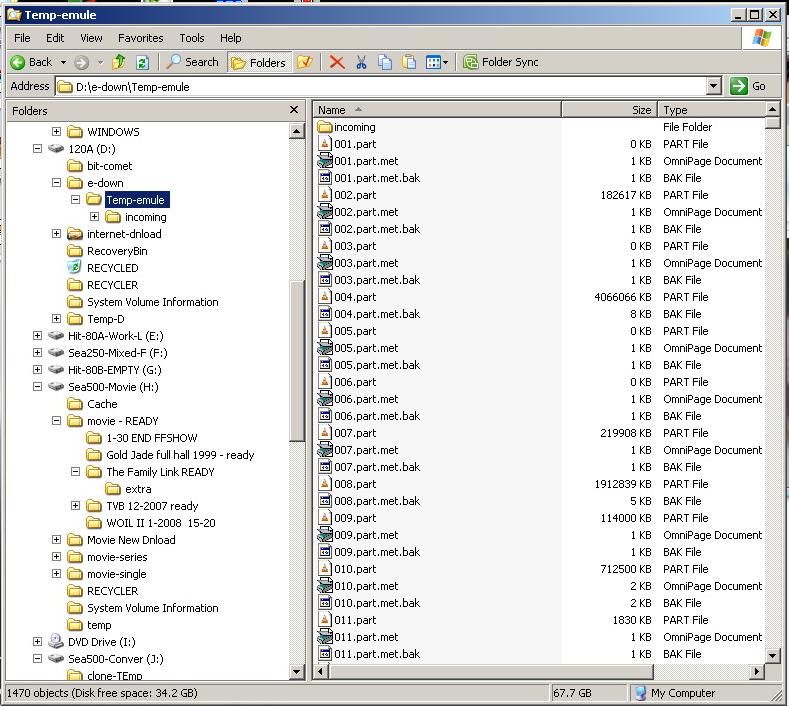The image size is (789, 706).
Task: Click the Paste clipboard icon
Action: (x=409, y=62)
